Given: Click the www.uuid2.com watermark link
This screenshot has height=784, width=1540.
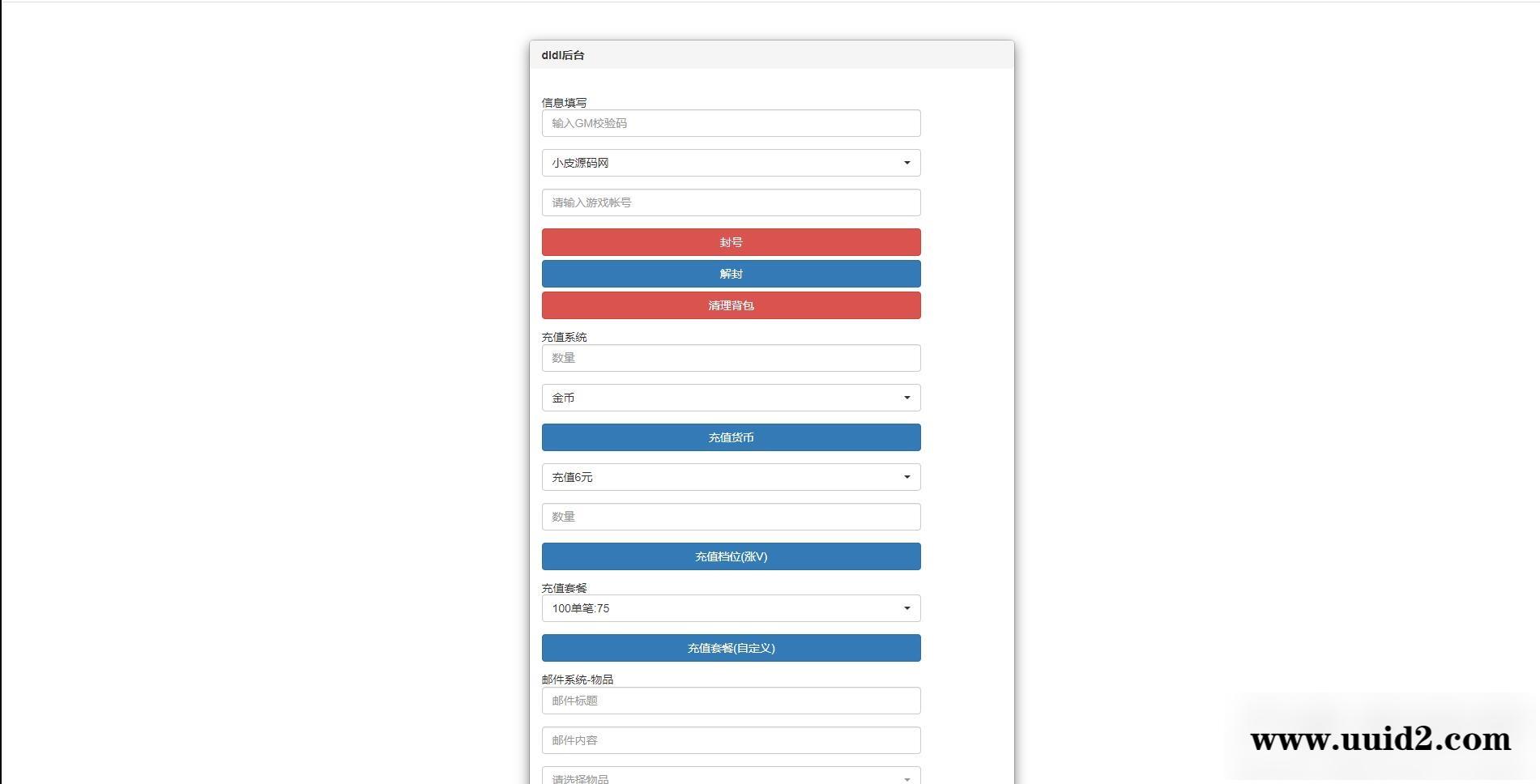Looking at the screenshot, I should (x=1380, y=739).
